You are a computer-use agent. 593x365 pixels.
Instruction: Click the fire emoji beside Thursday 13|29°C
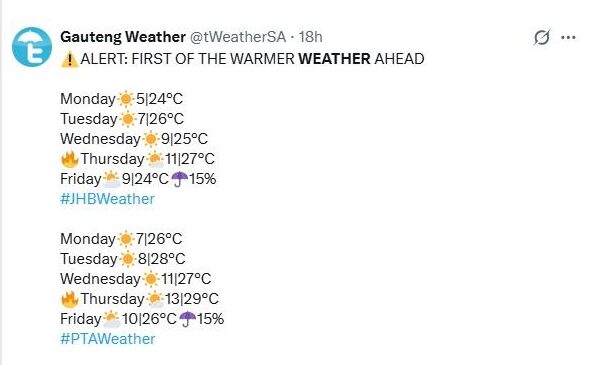(x=70, y=299)
